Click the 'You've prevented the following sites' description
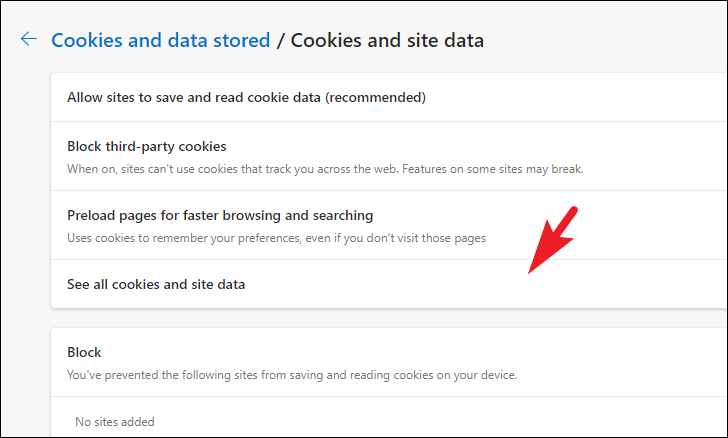Viewport: 728px width, 438px height. 292,375
